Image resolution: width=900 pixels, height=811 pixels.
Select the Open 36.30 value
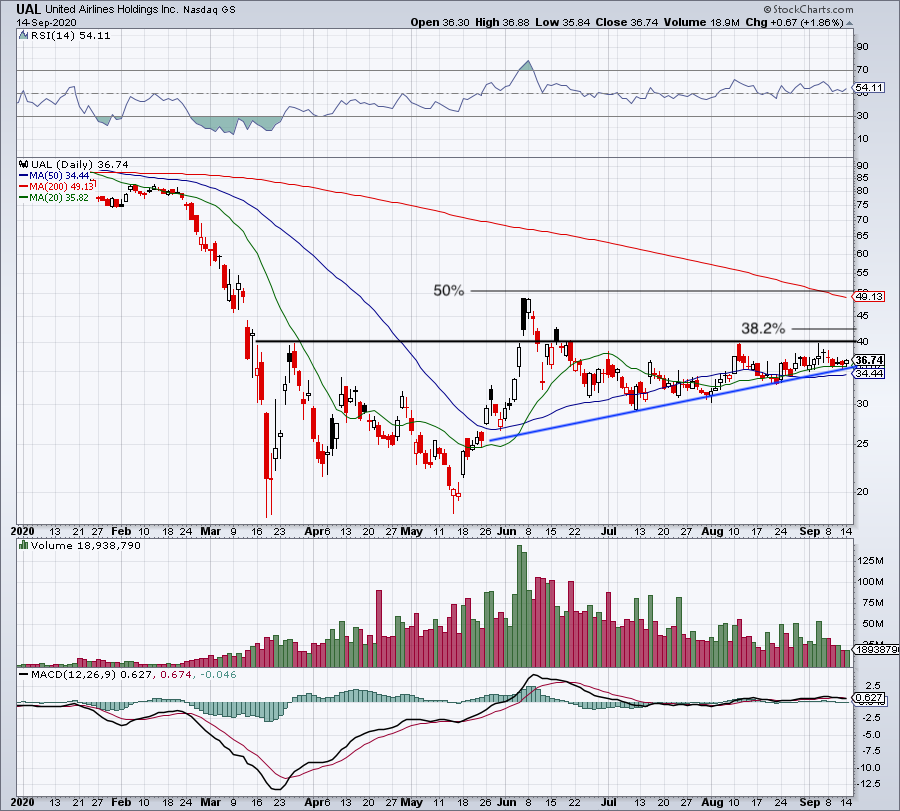click(x=440, y=22)
